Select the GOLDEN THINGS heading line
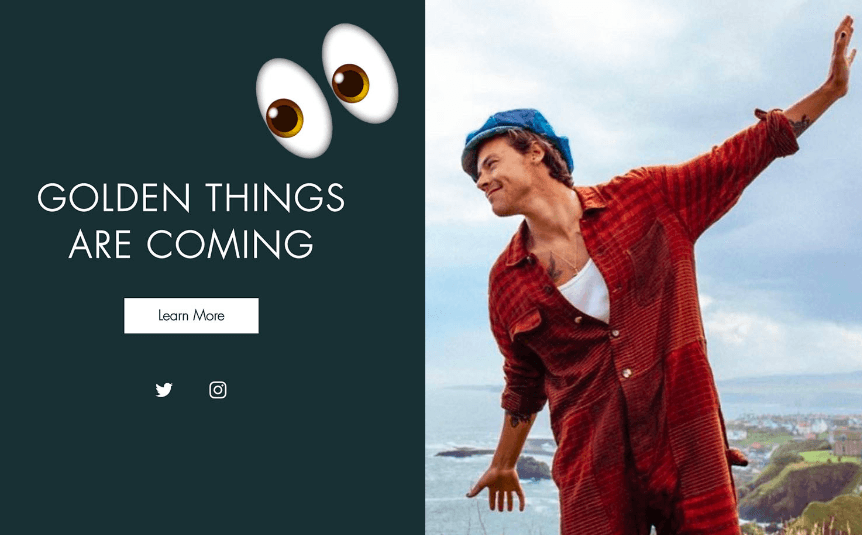This screenshot has width=862, height=535. point(191,197)
